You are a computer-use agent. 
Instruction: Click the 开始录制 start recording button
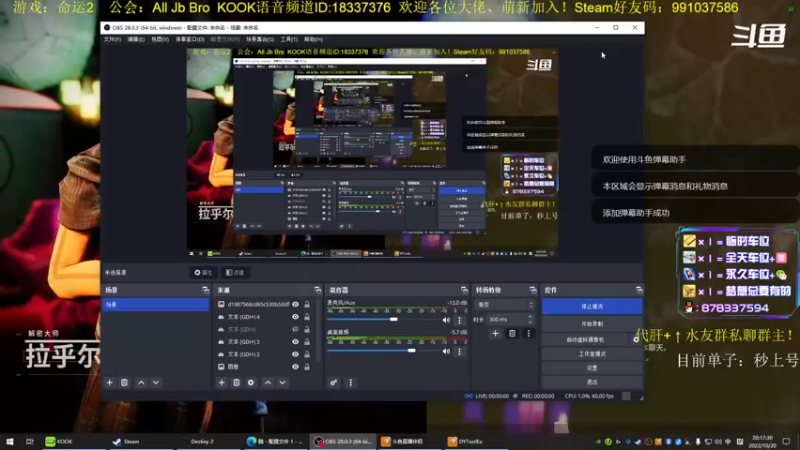tap(592, 323)
